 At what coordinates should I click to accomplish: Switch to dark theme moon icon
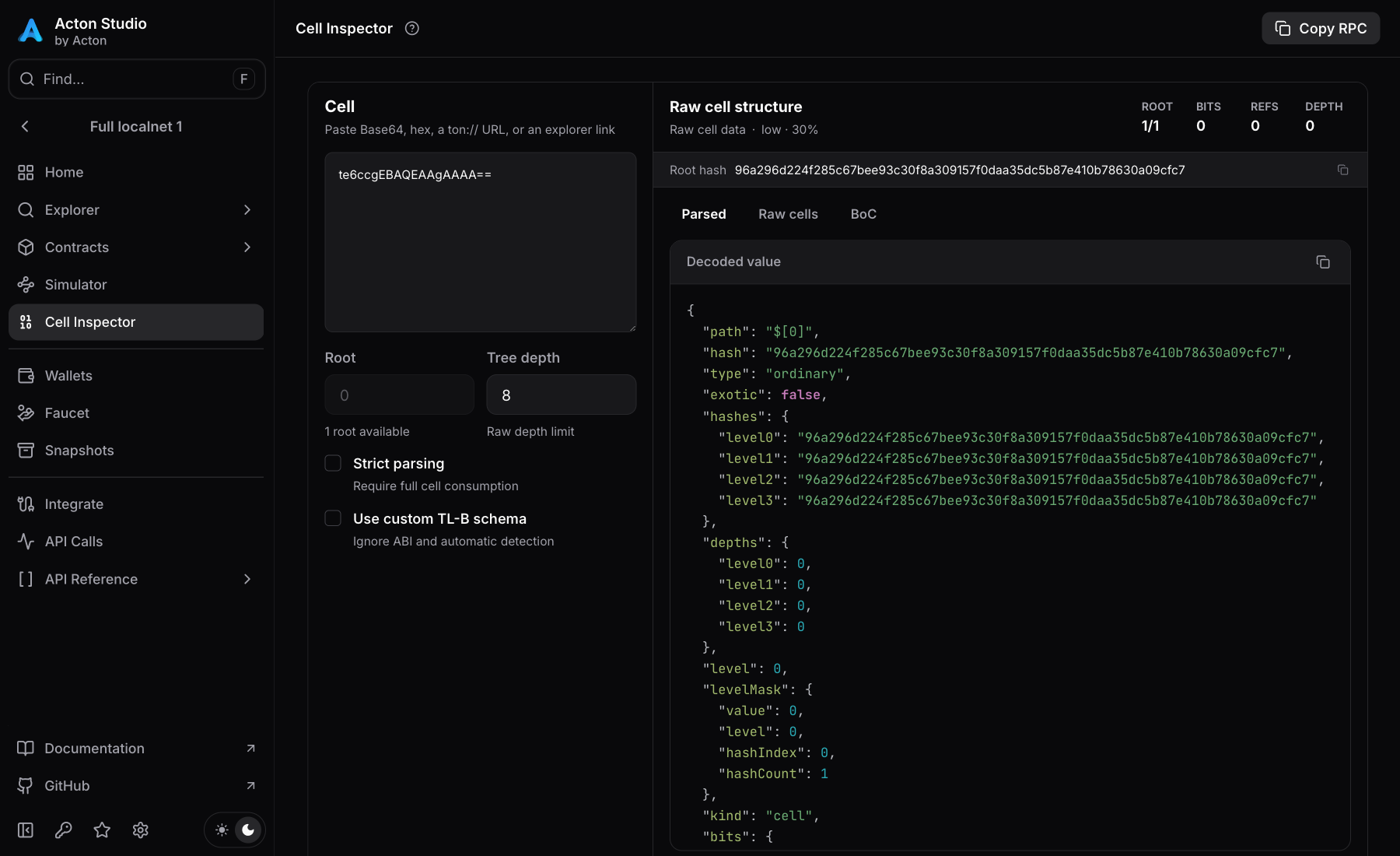click(248, 830)
